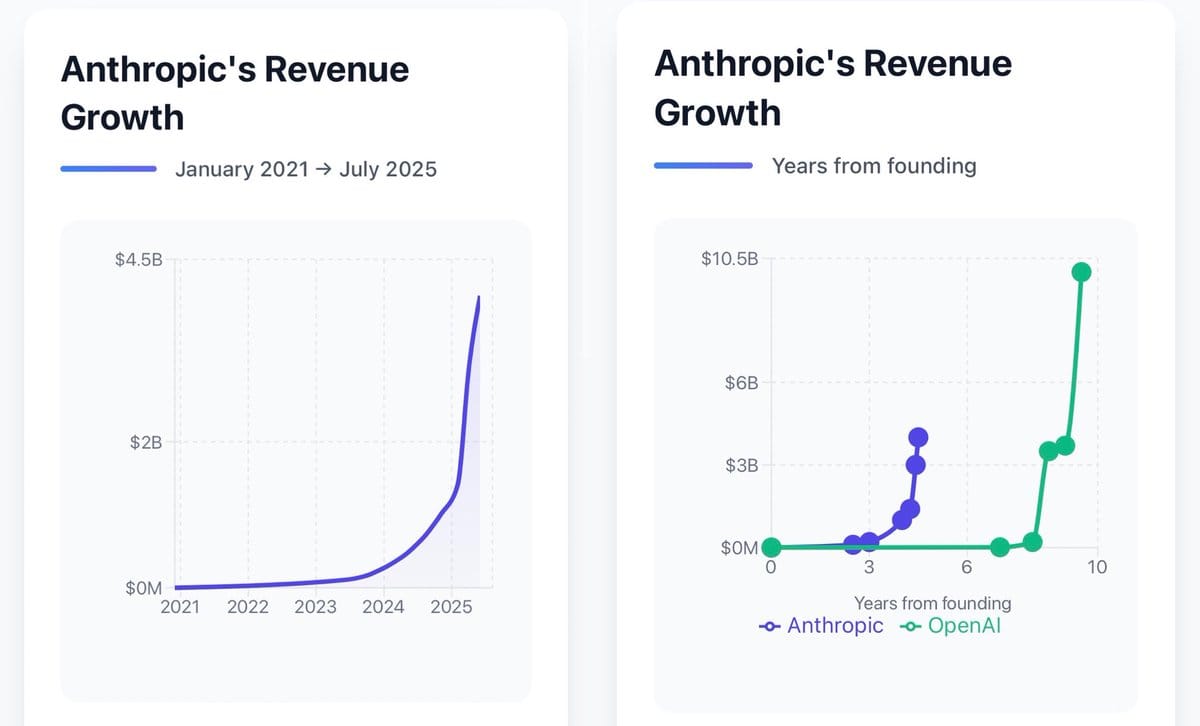This screenshot has width=1200, height=726.
Task: Click the $6B y-axis label
Action: pos(741,383)
